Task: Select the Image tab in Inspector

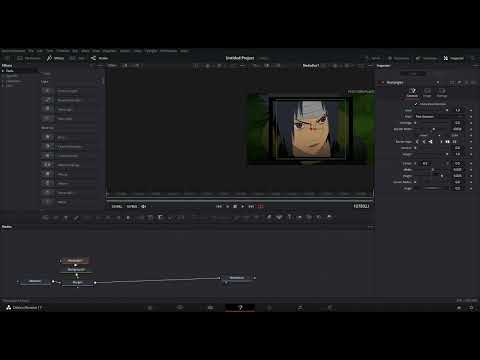Action: pyautogui.click(x=427, y=93)
